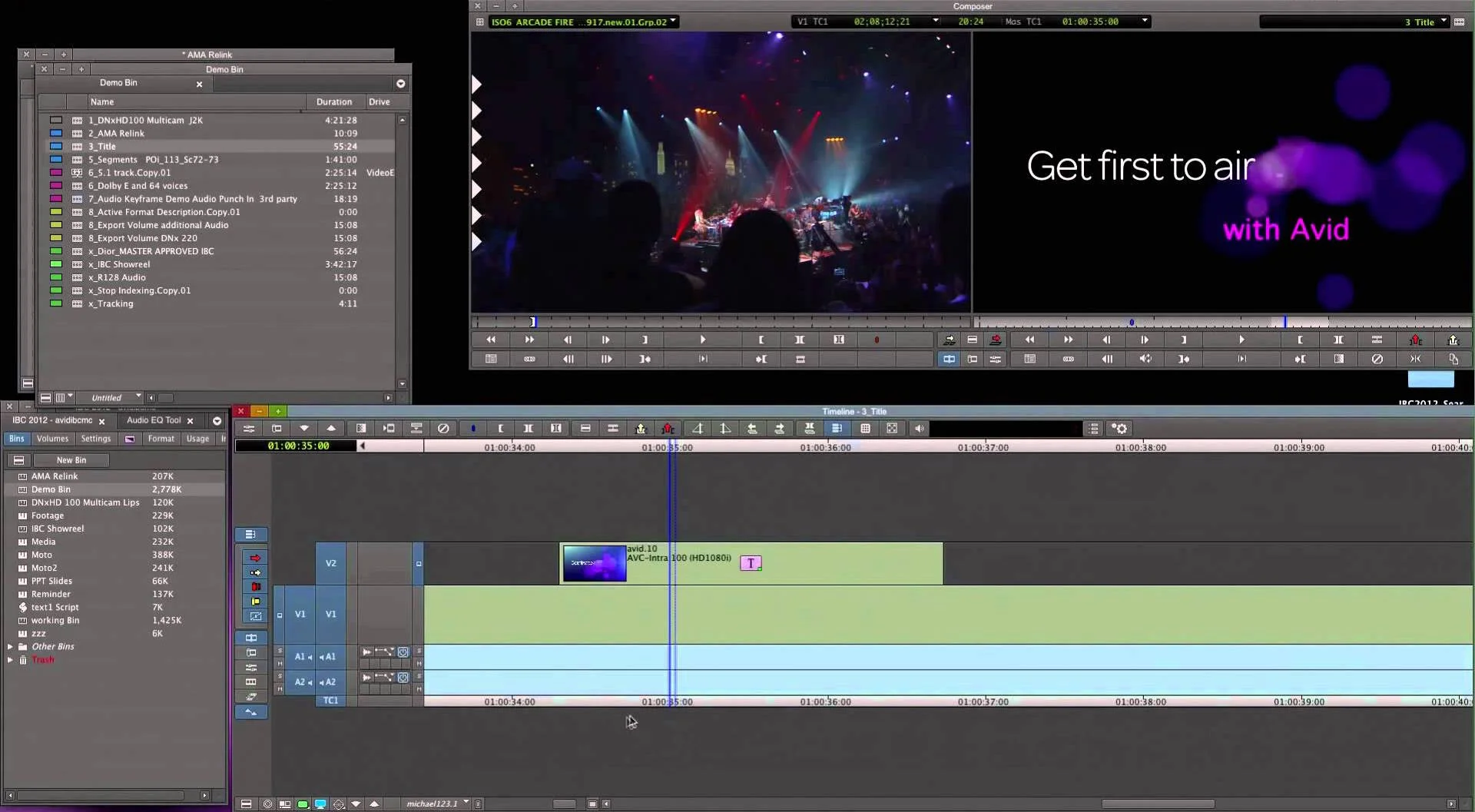Click Quick Transition icon under record monitor
Image resolution: width=1475 pixels, height=812 pixels.
1338,359
